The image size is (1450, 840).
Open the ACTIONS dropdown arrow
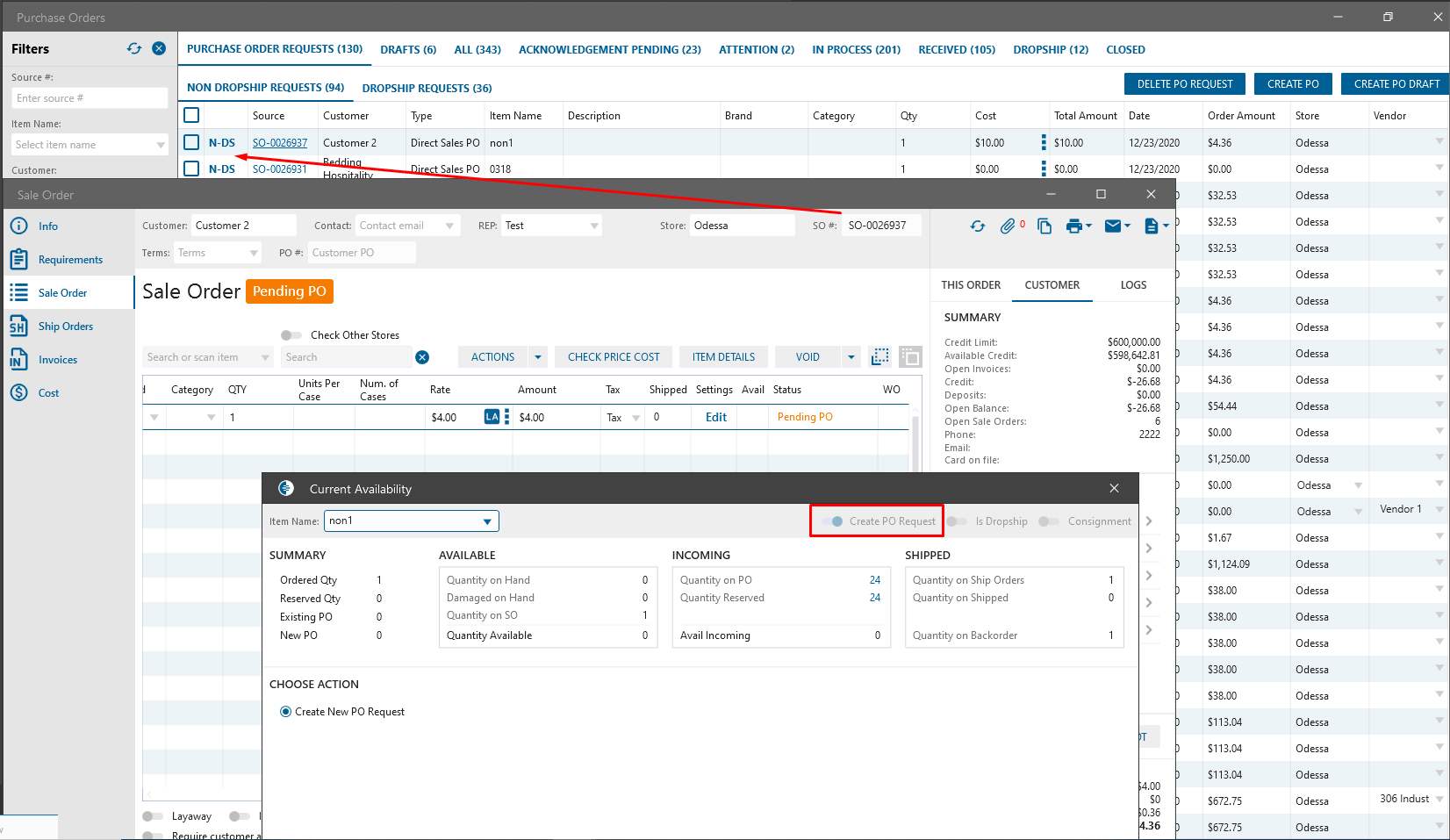pyautogui.click(x=538, y=357)
